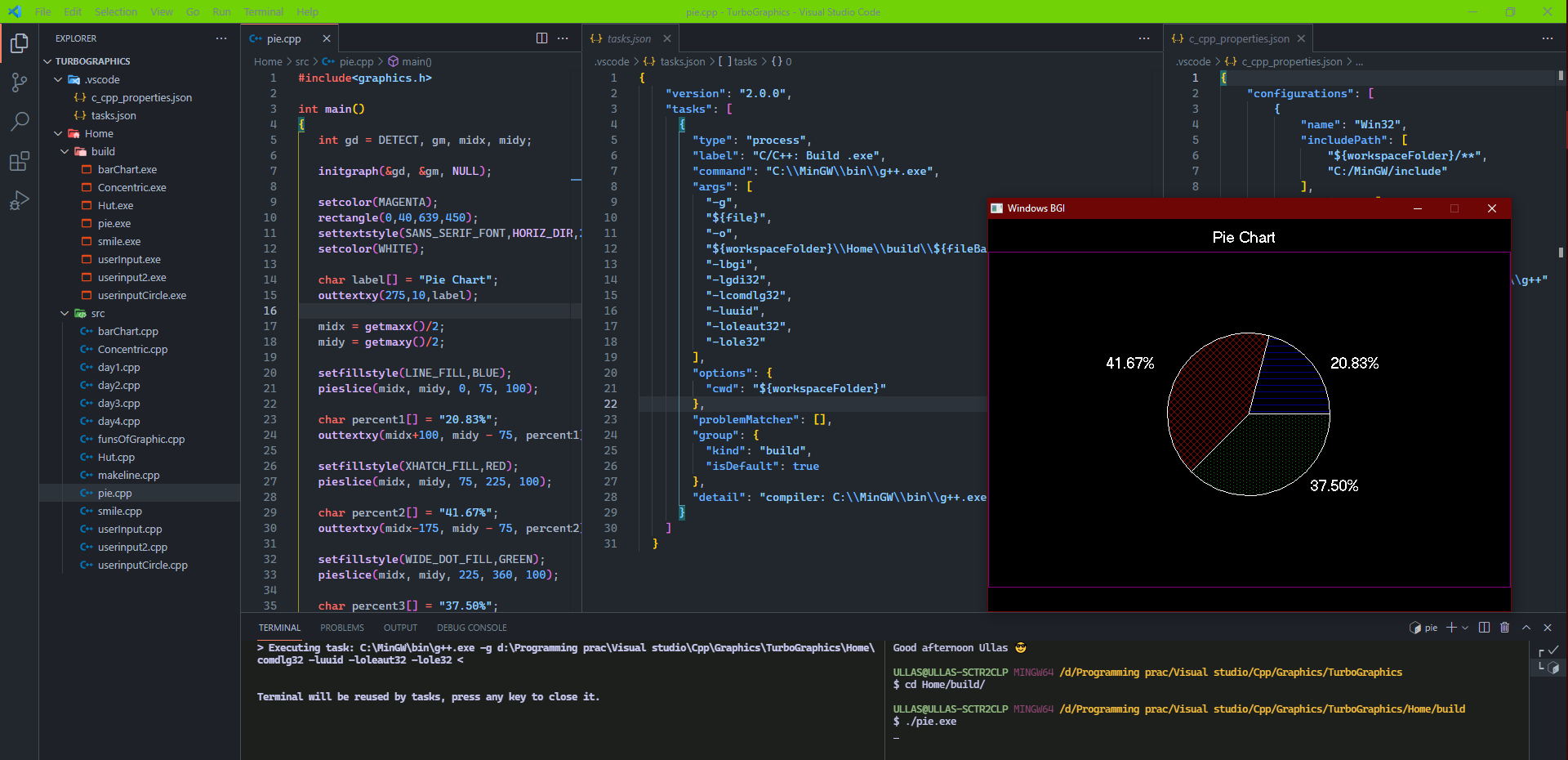Close the Windows BGI window
This screenshot has height=760, width=1568.
(1492, 208)
